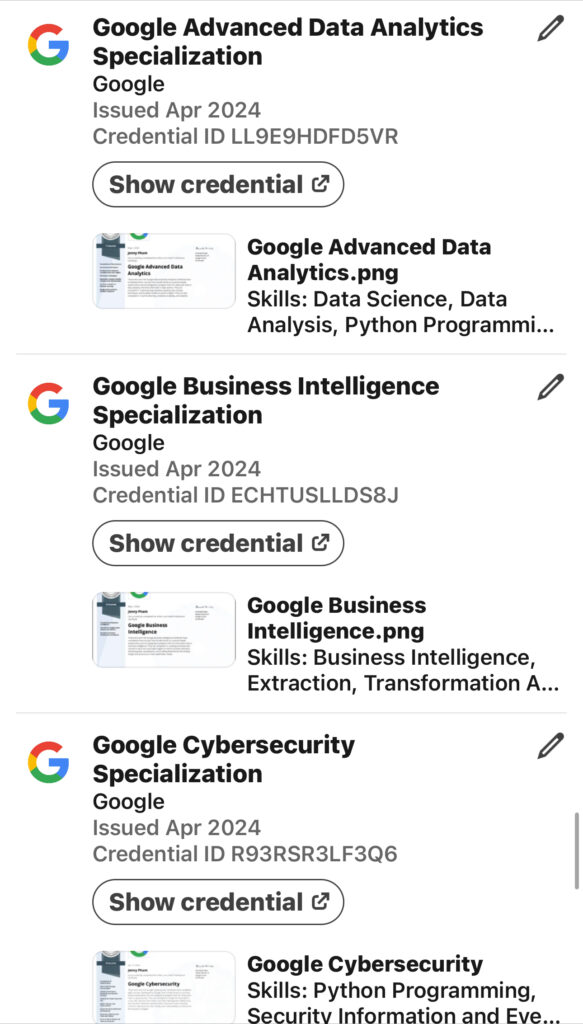Open Google Advanced Data Analytics Specialization title

288,42
